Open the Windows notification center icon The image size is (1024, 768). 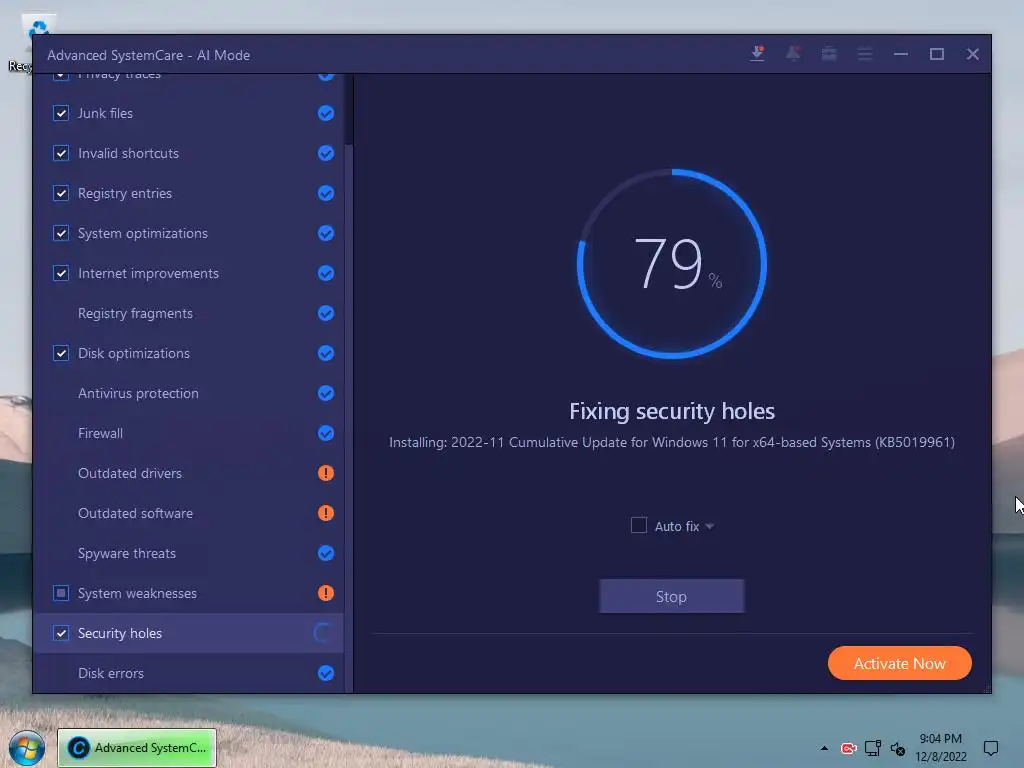tap(991, 748)
